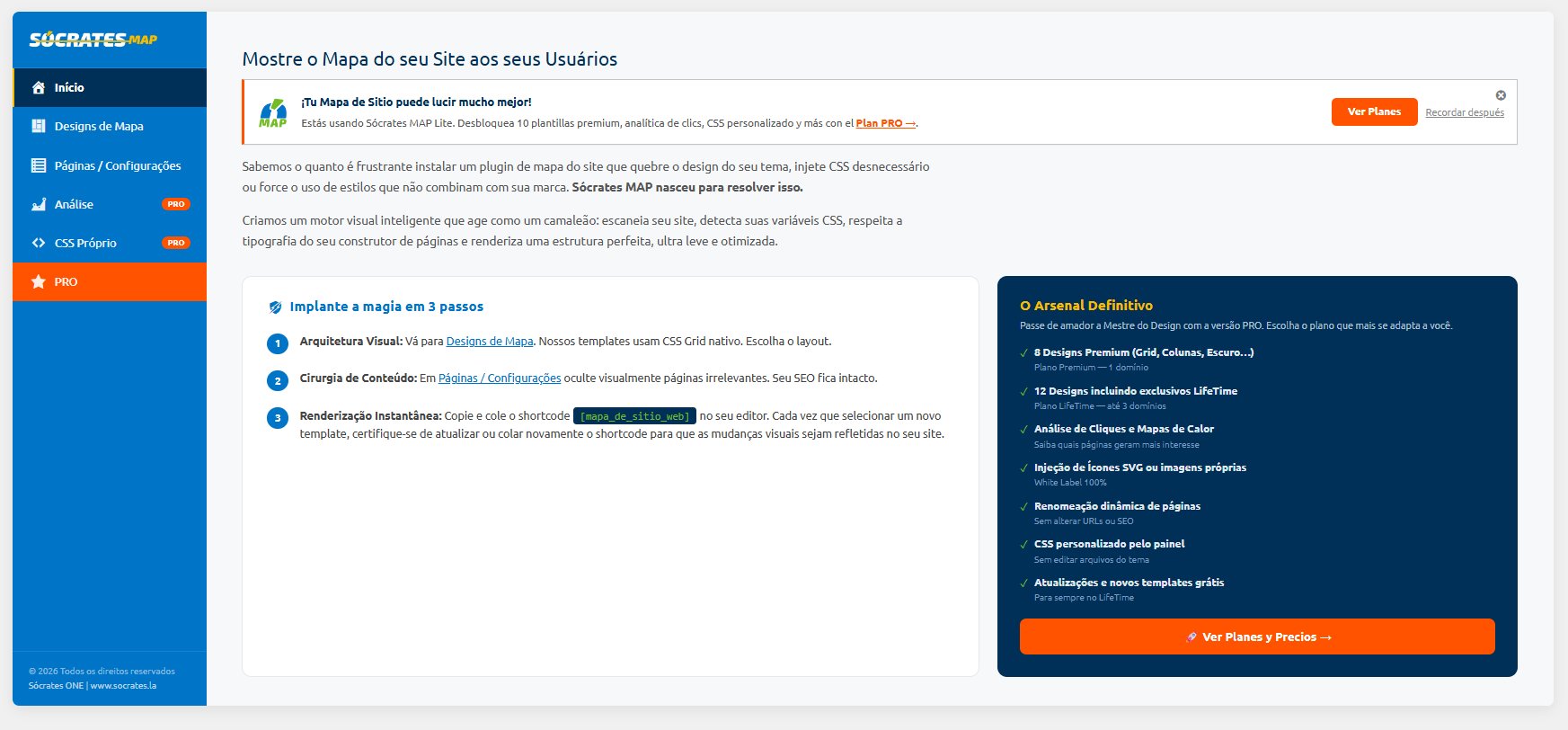Click the "Plano Premium — 1 domínio" note
This screenshot has height=730, width=1568.
1091,368
